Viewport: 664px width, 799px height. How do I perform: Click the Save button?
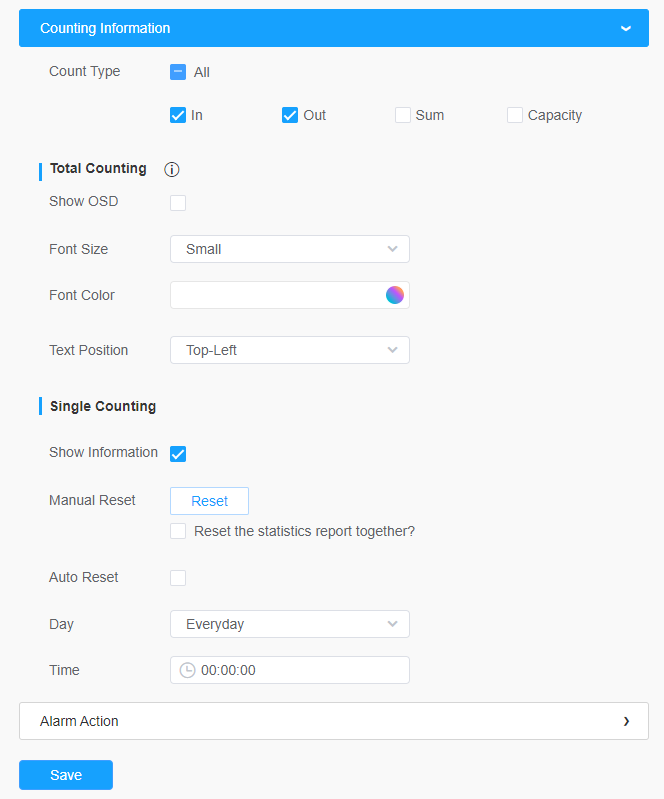66,775
